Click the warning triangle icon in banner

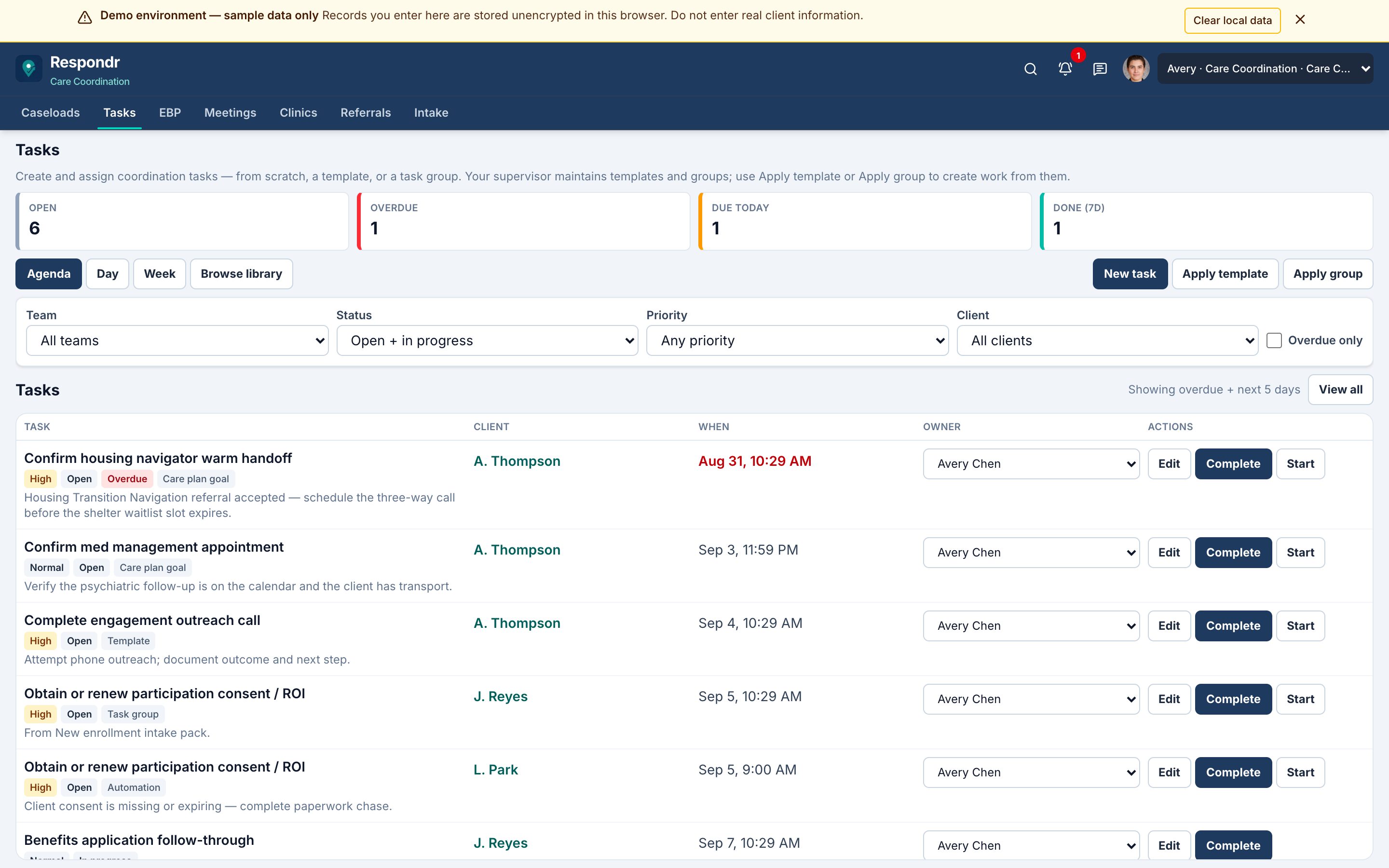coord(85,17)
